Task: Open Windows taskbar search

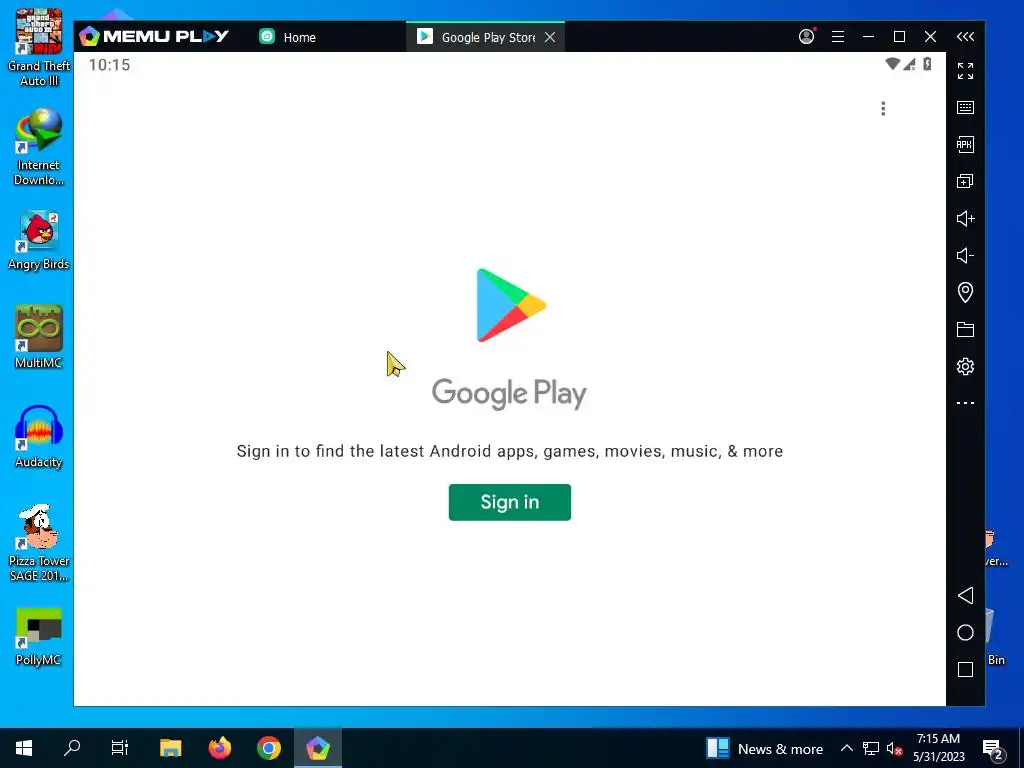Action: click(72, 748)
